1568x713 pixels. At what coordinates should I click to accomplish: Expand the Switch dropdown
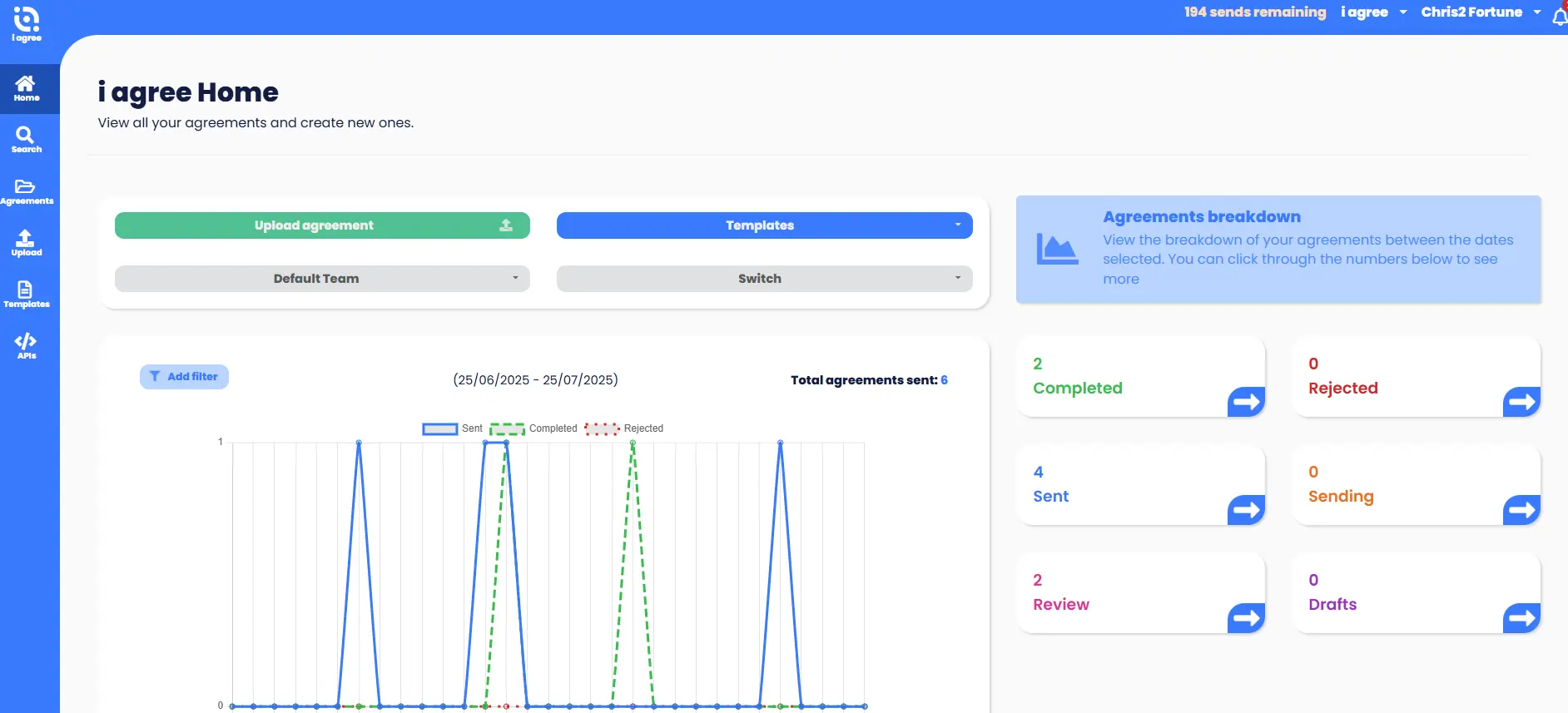(x=764, y=279)
